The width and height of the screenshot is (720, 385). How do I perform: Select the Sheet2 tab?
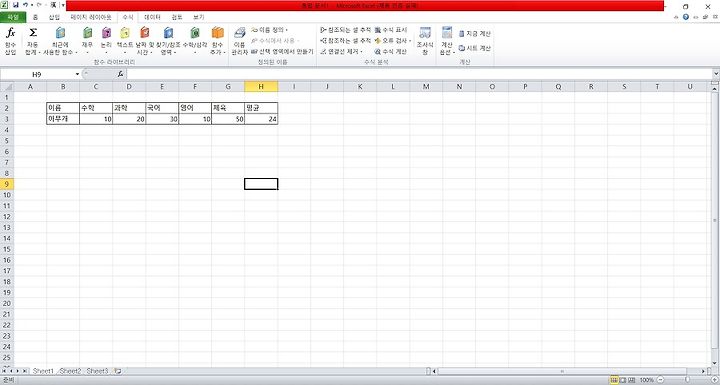coord(70,371)
